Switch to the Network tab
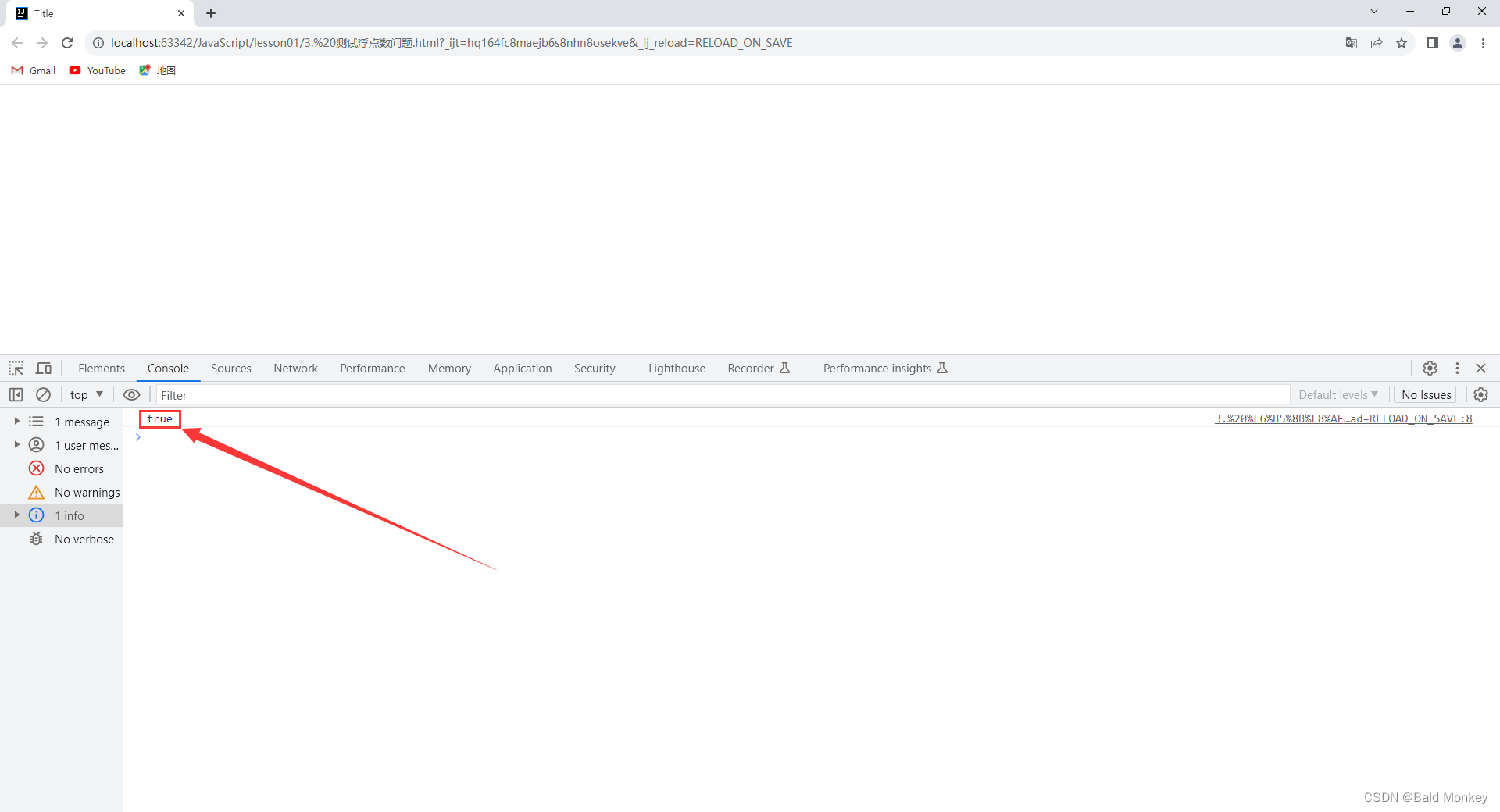 (x=295, y=369)
